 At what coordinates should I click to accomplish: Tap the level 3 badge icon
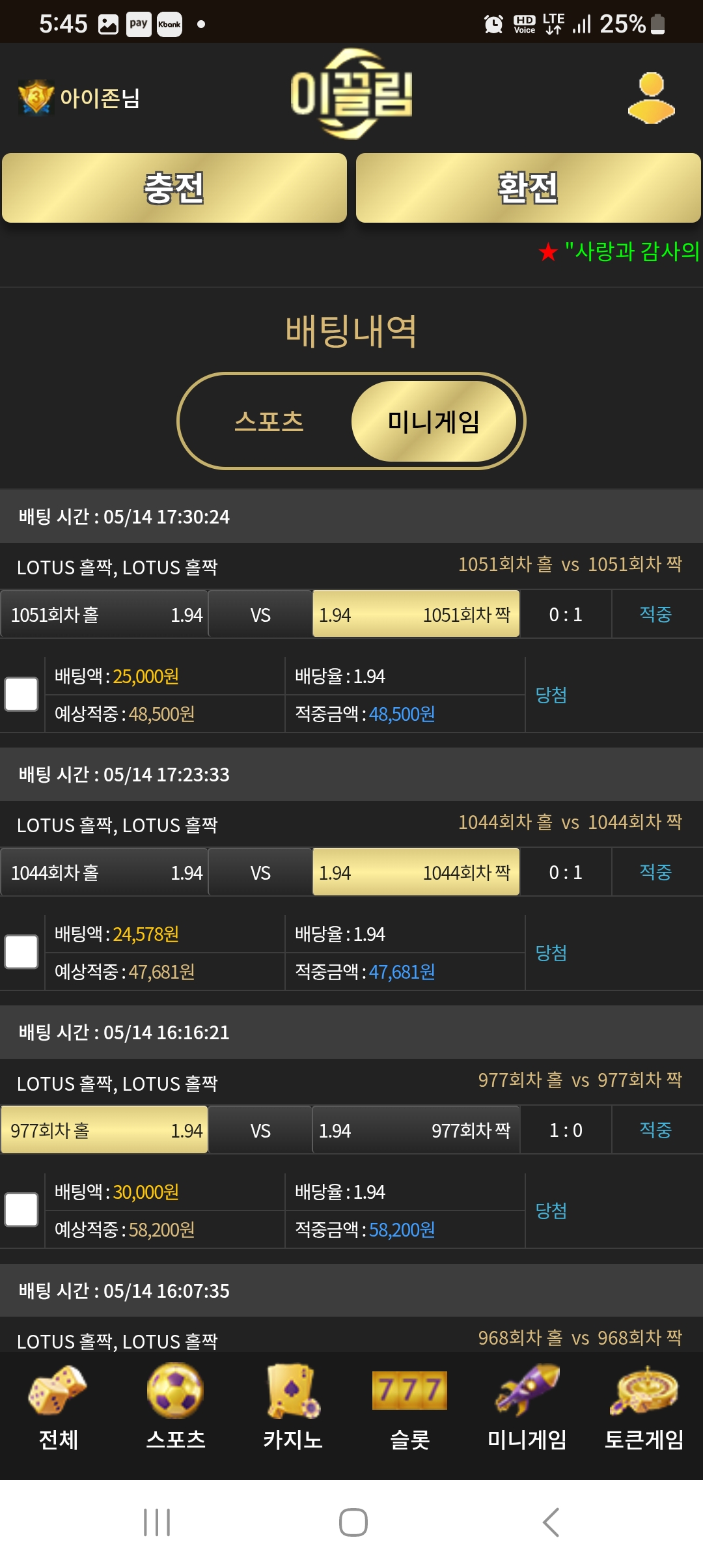click(36, 98)
